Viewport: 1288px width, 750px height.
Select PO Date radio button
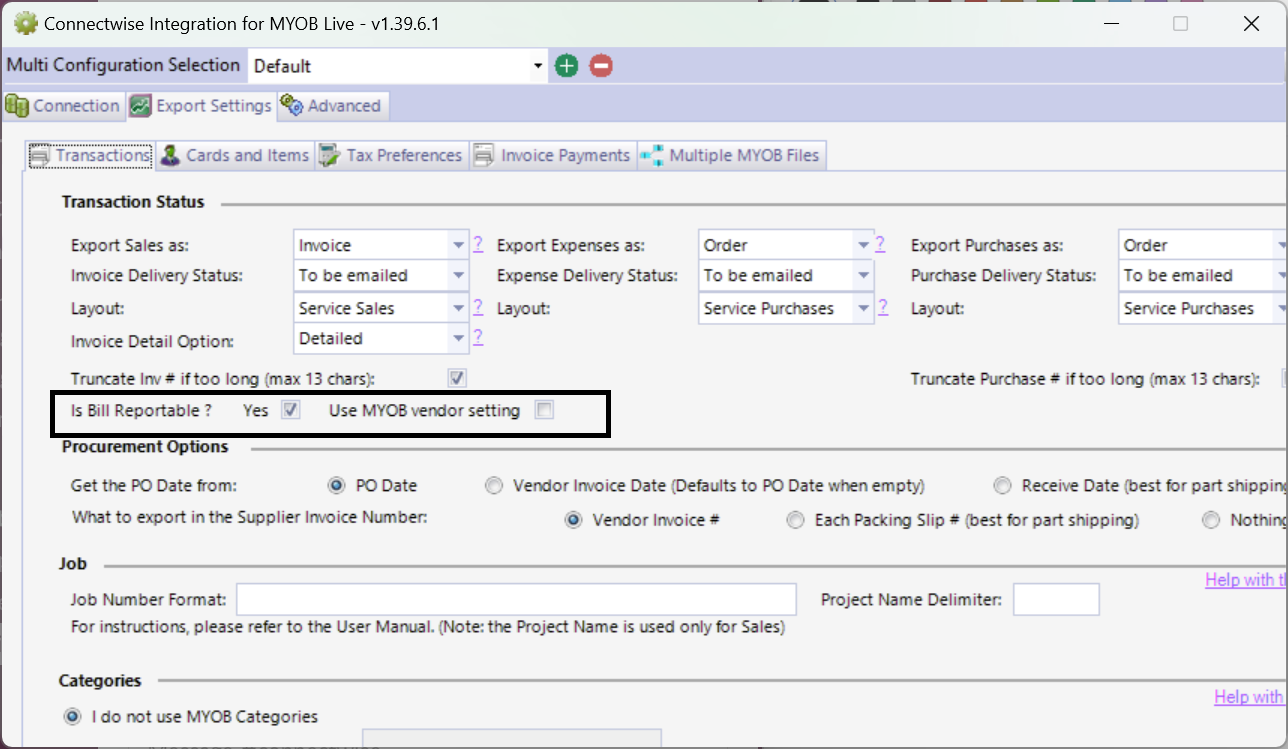tap(337, 486)
